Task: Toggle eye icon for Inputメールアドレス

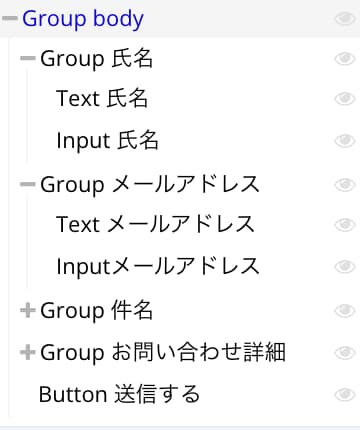Action: [x=345, y=266]
